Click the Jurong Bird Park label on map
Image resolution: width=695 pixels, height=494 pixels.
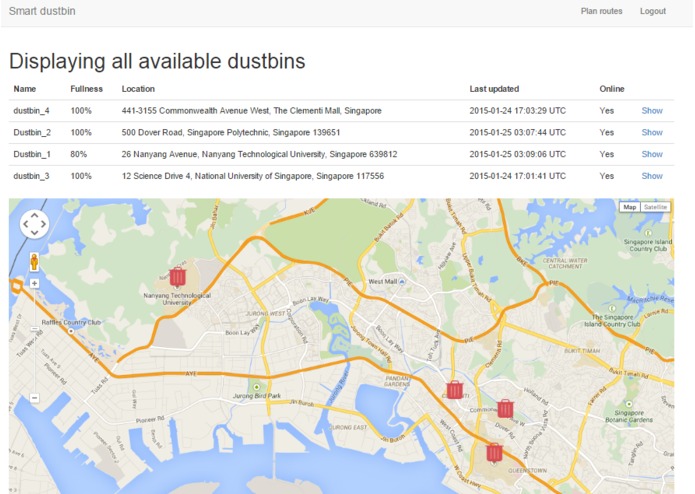[x=257, y=396]
